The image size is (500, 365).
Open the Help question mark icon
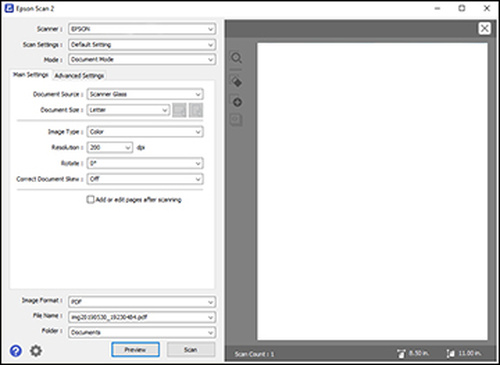(x=16, y=351)
